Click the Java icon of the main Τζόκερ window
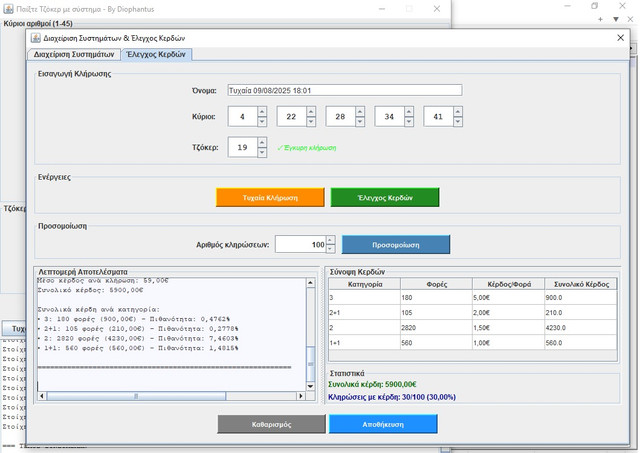The height and width of the screenshot is (453, 640). [x=8, y=9]
